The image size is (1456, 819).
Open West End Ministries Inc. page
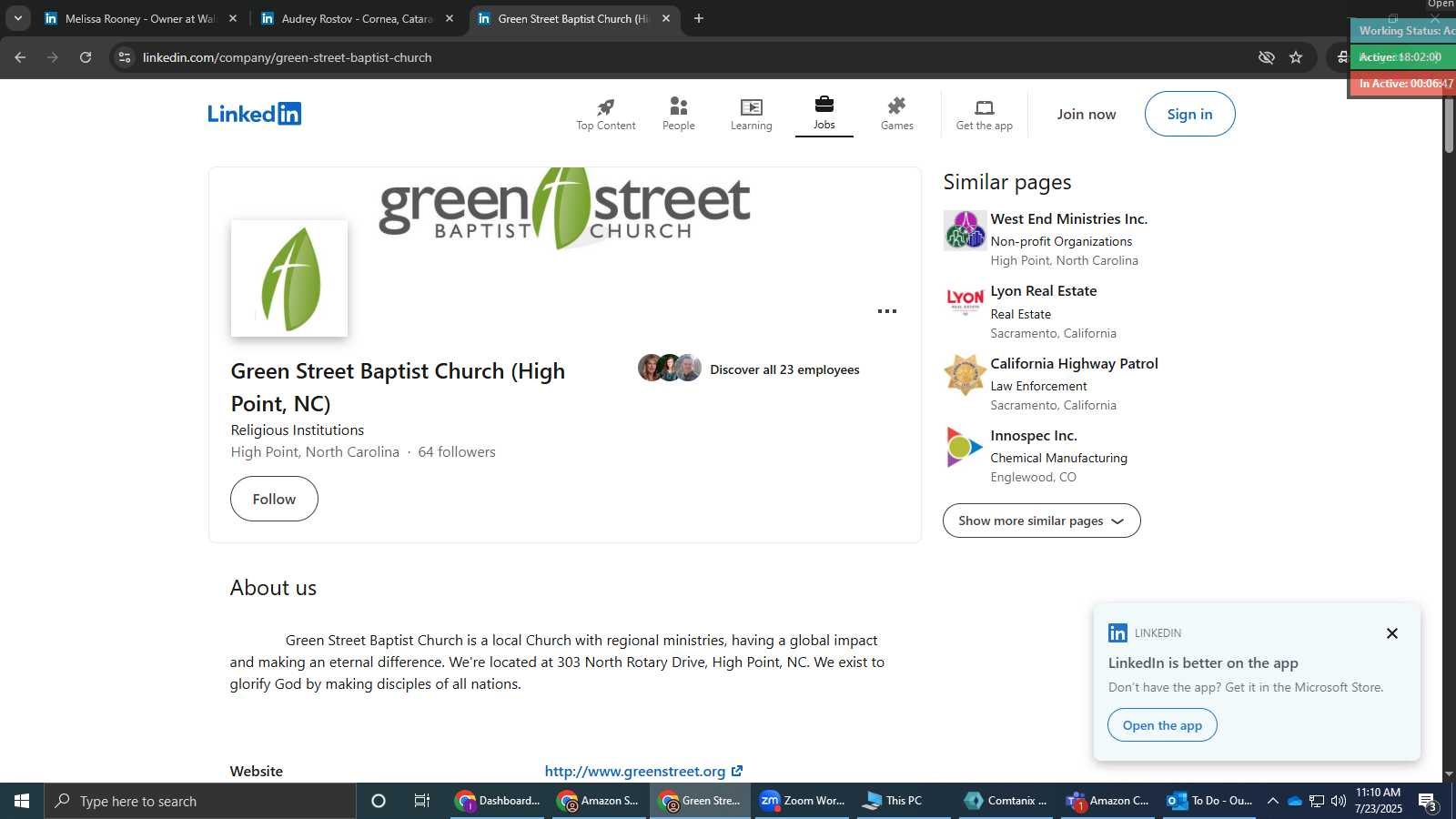point(1068,219)
